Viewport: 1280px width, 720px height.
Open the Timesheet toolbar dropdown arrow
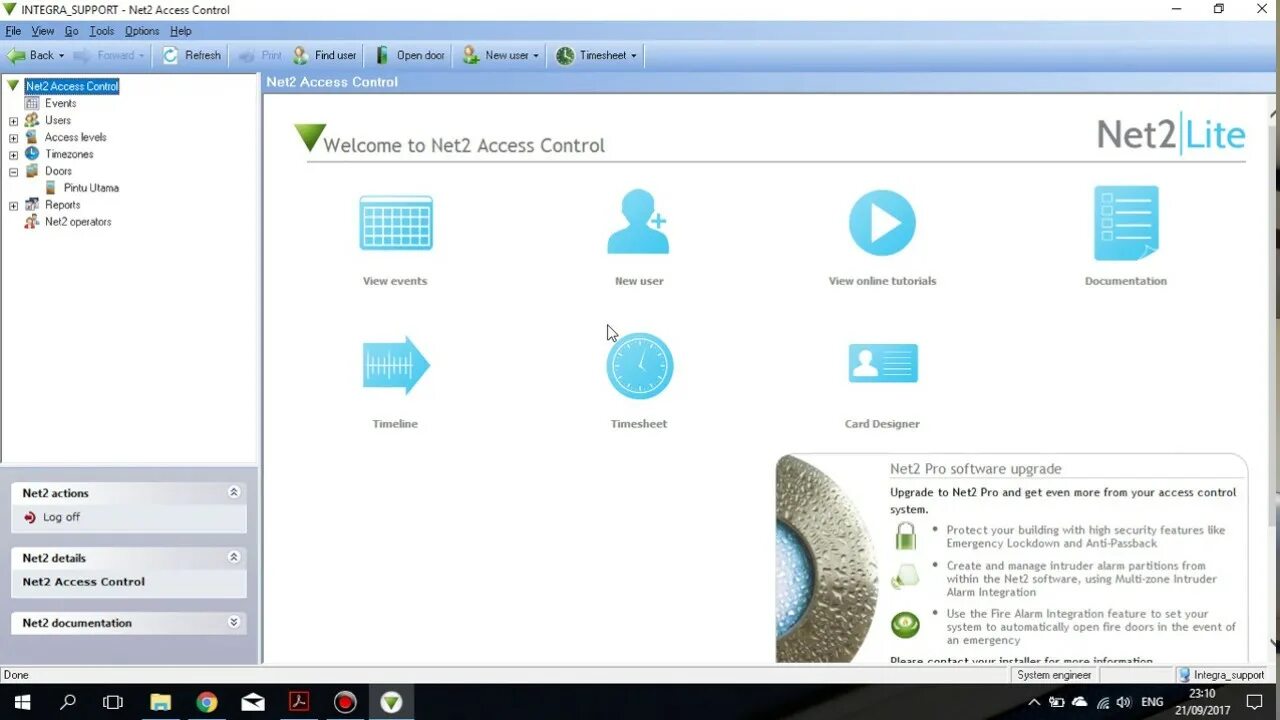point(634,56)
